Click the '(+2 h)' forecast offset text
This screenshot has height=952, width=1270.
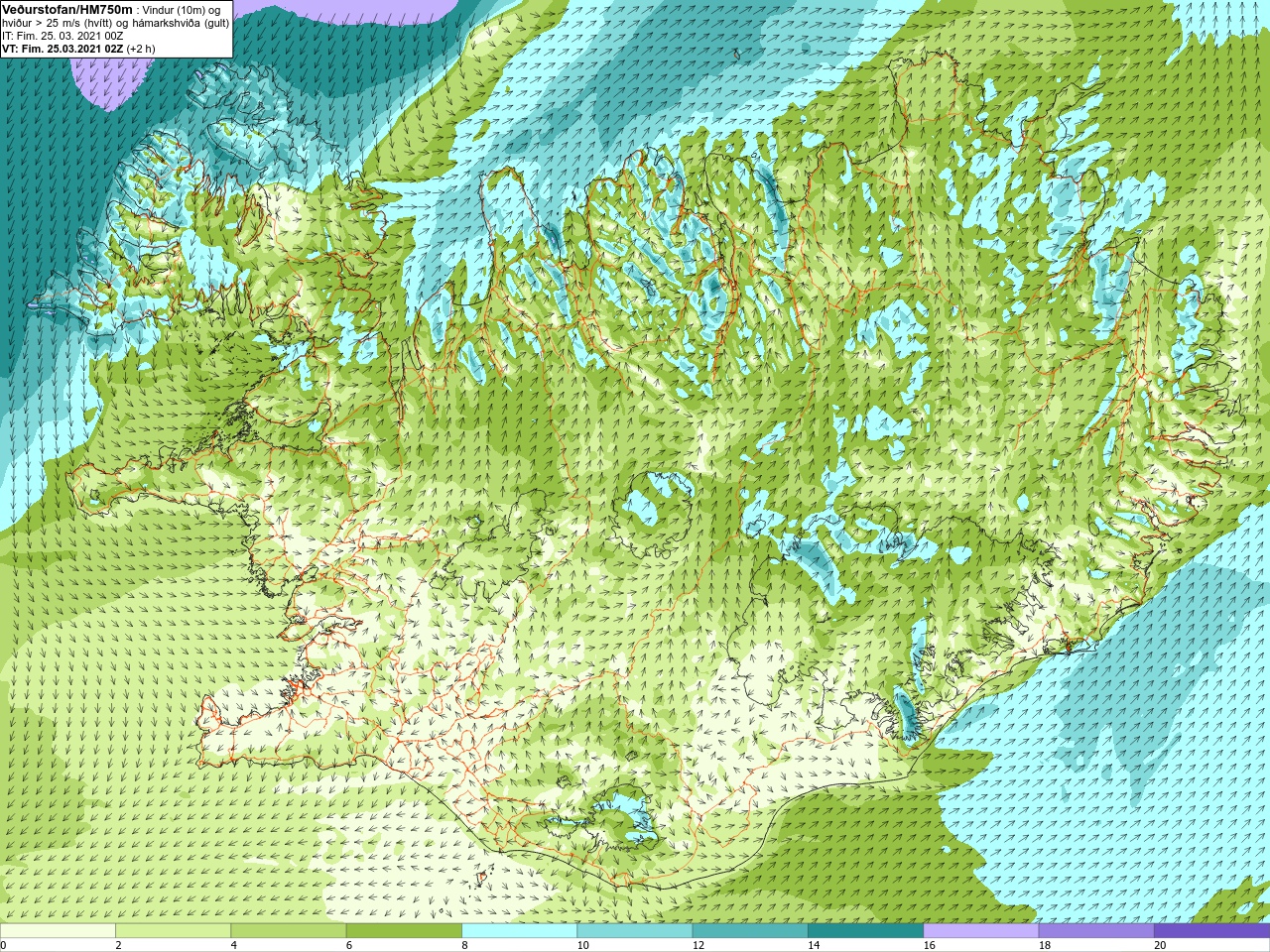(141, 49)
